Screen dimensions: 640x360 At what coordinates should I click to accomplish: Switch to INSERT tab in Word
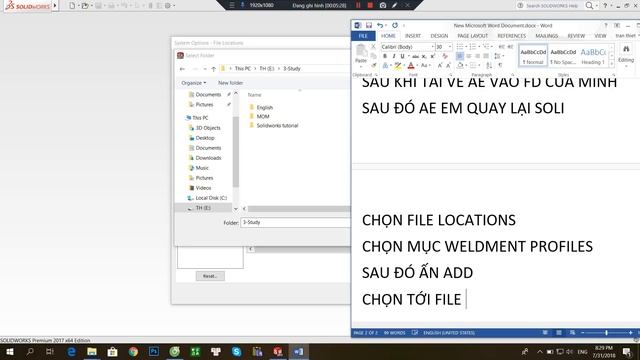click(x=413, y=36)
